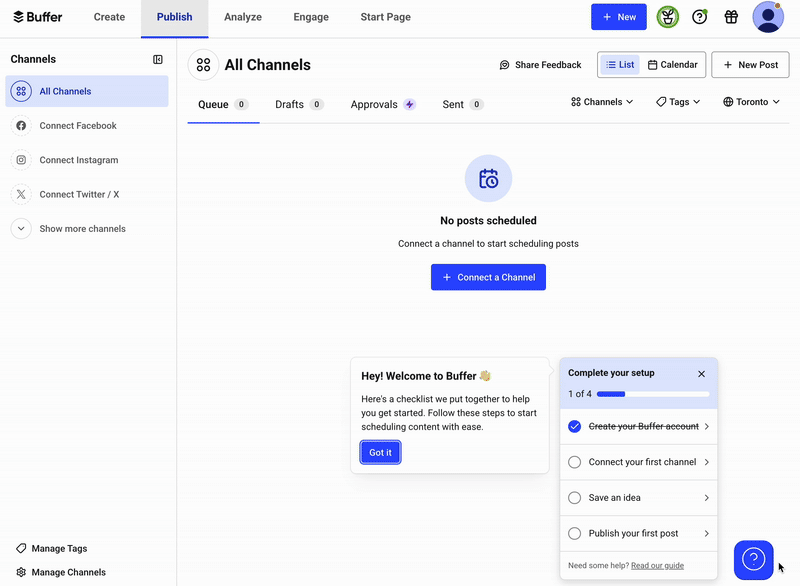Click the New Post button
The height and width of the screenshot is (586, 800).
click(x=751, y=65)
